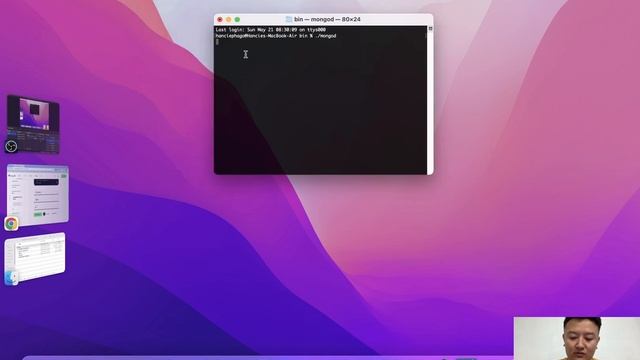This screenshot has height=360, width=640.
Task: Click the folder icon in Terminal title
Action: pos(289,19)
